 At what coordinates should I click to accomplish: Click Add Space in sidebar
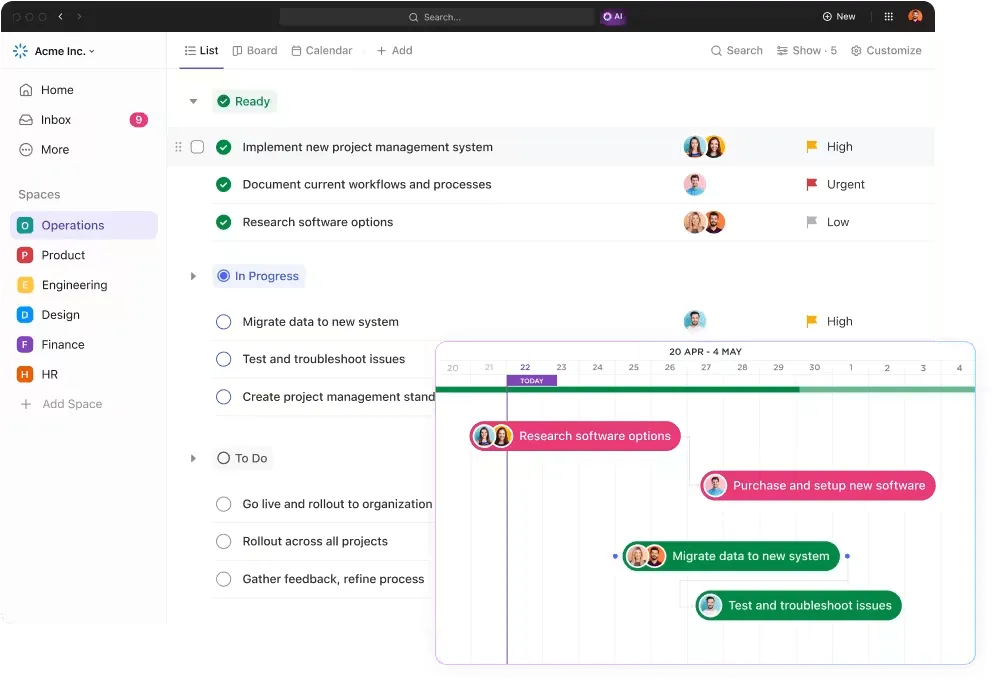click(61, 405)
